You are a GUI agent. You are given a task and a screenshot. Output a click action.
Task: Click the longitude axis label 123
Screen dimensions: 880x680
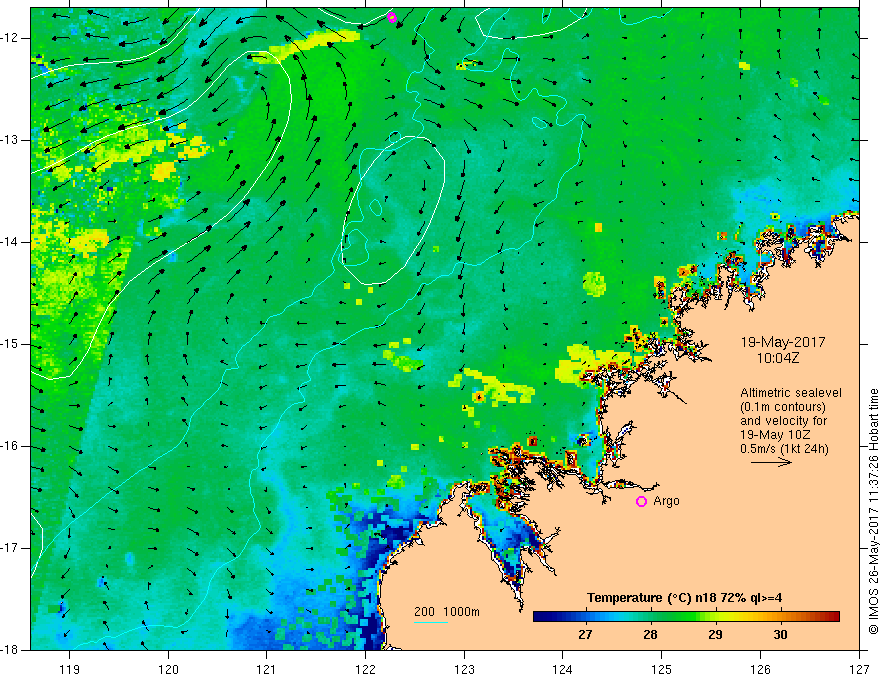tap(464, 669)
